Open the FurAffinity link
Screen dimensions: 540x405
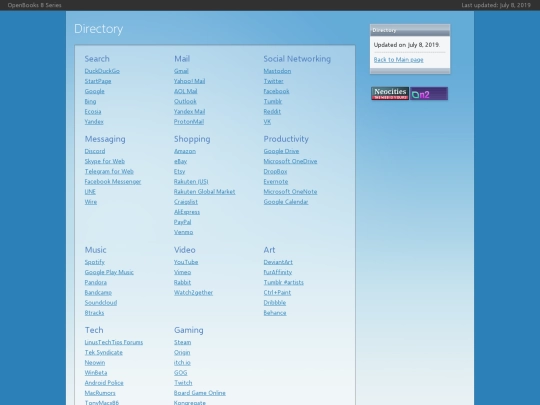278,272
